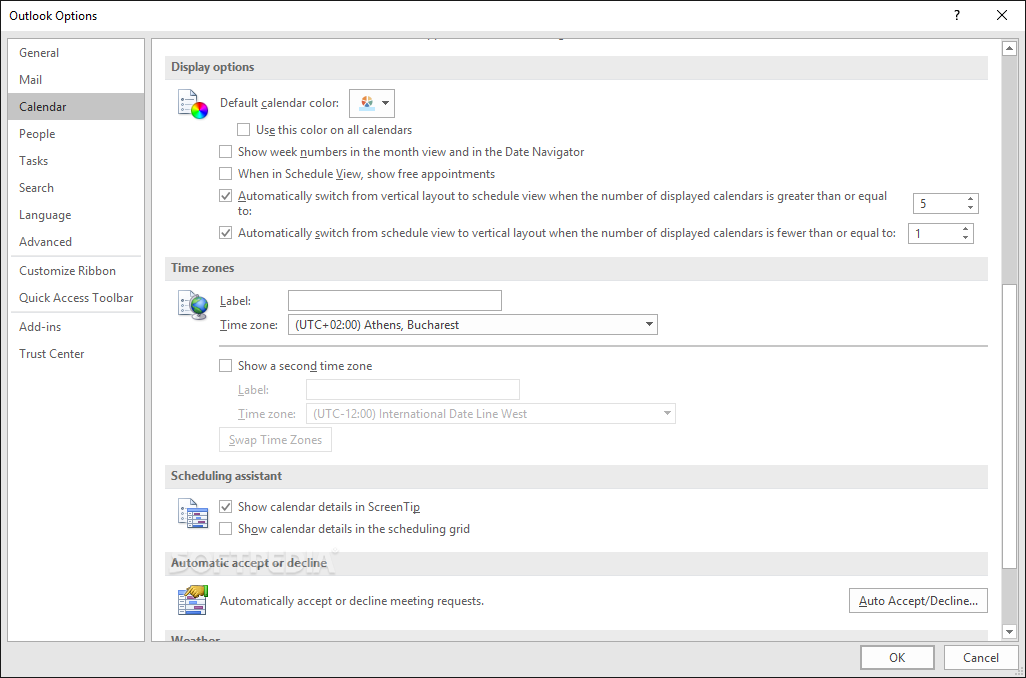Open the primary Time zone Athens, Bucharest dropdown
This screenshot has height=678, width=1026.
pyautogui.click(x=472, y=325)
